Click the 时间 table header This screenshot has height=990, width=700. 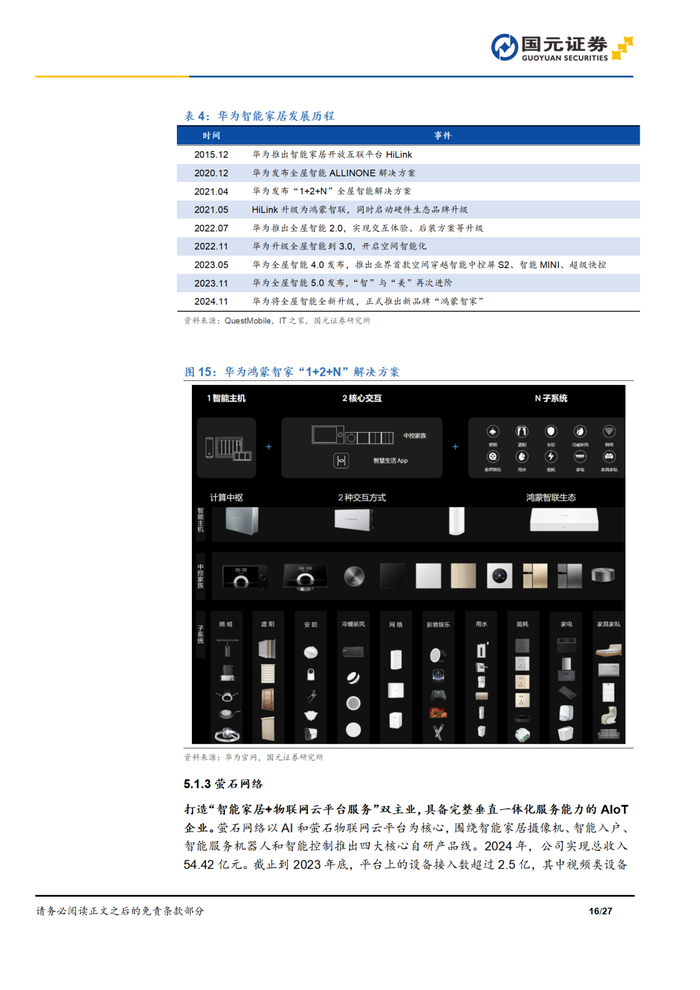(211, 136)
